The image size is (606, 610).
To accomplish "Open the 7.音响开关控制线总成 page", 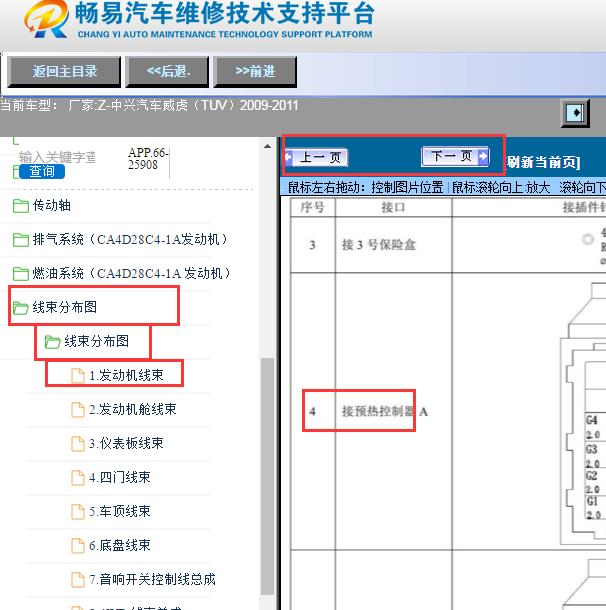I will 152,579.
